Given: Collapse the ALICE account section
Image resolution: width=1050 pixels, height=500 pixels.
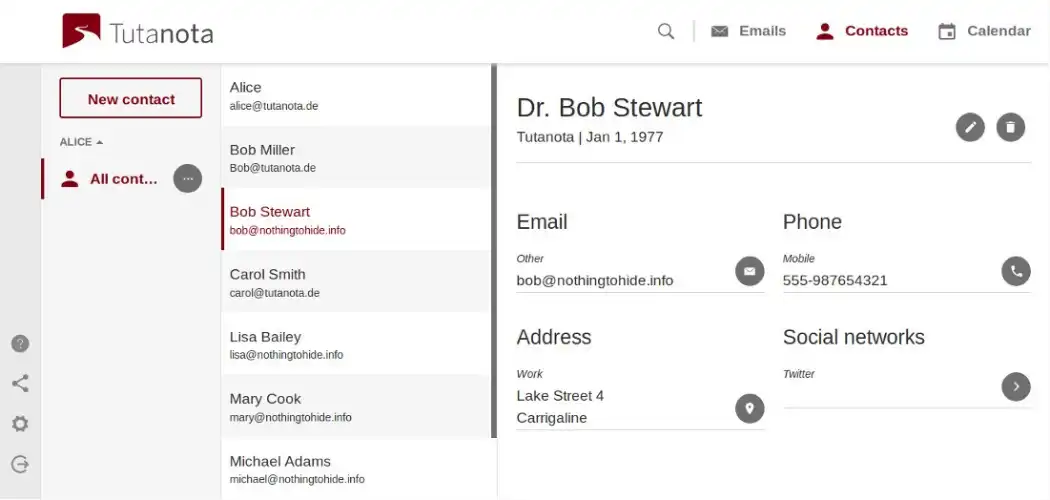Looking at the screenshot, I should 81,142.
